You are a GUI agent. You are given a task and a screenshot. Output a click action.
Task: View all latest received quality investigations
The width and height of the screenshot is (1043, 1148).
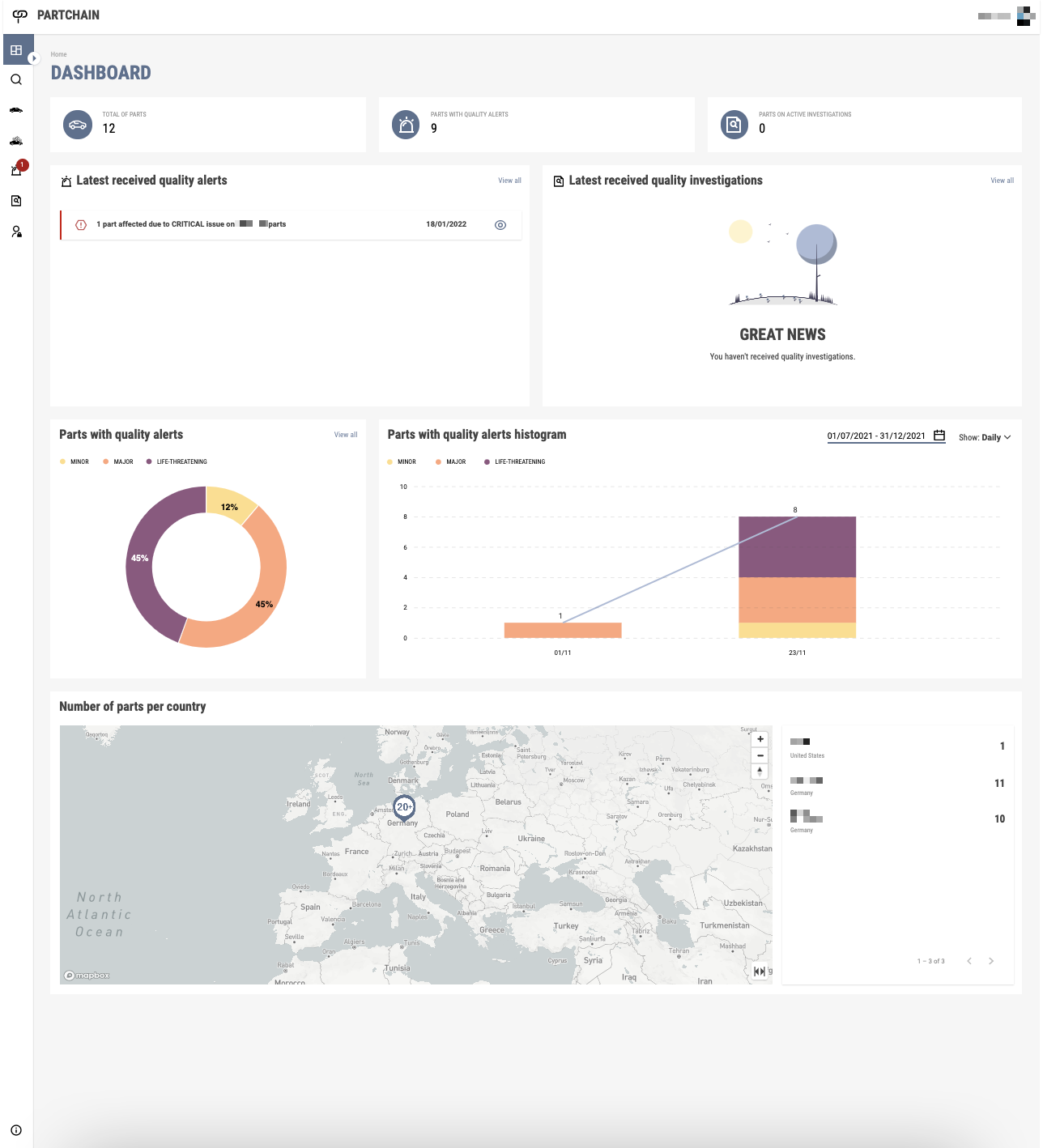click(1002, 181)
